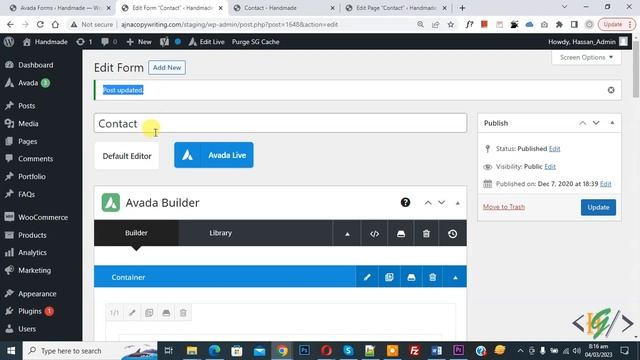640x360 pixels.
Task: Open the Screen Options dropdown
Action: click(x=587, y=58)
